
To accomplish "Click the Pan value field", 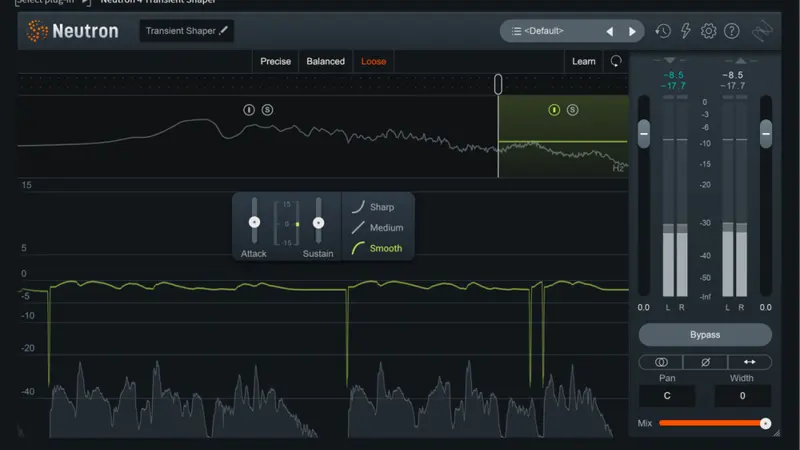I will (667, 396).
